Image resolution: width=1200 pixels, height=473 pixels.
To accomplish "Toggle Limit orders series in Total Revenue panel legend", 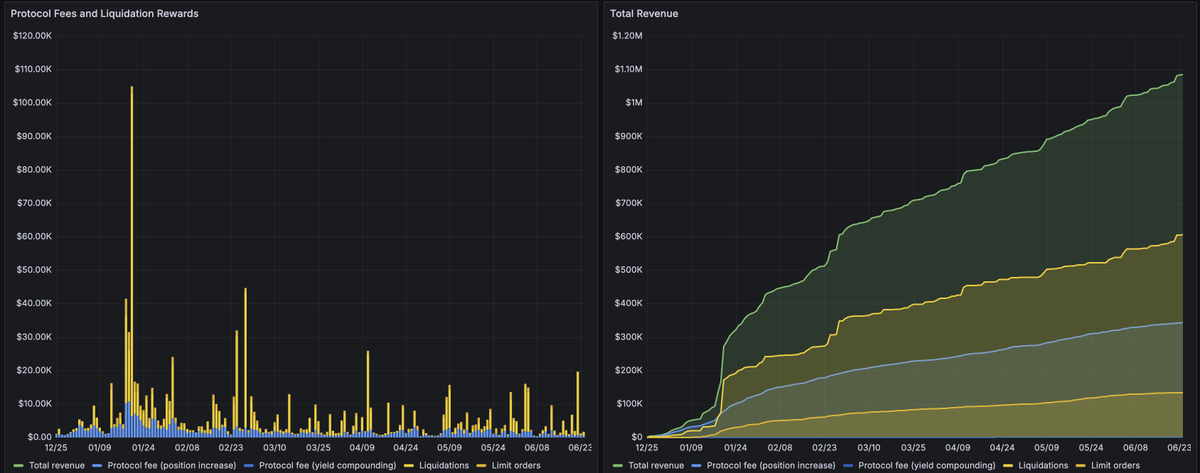I will click(x=1113, y=465).
